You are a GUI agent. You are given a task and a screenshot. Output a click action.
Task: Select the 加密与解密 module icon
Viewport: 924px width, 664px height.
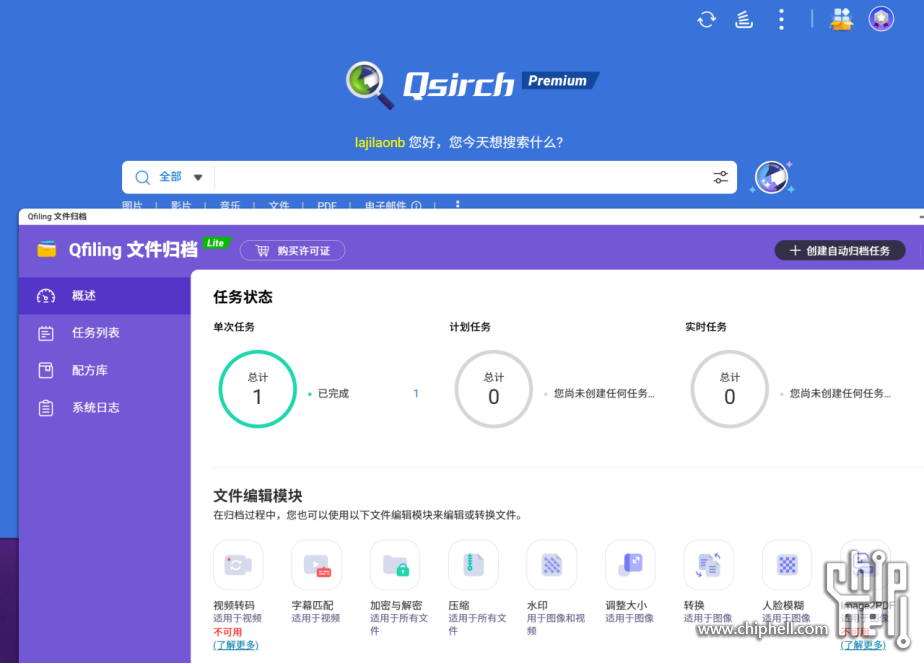coord(395,565)
